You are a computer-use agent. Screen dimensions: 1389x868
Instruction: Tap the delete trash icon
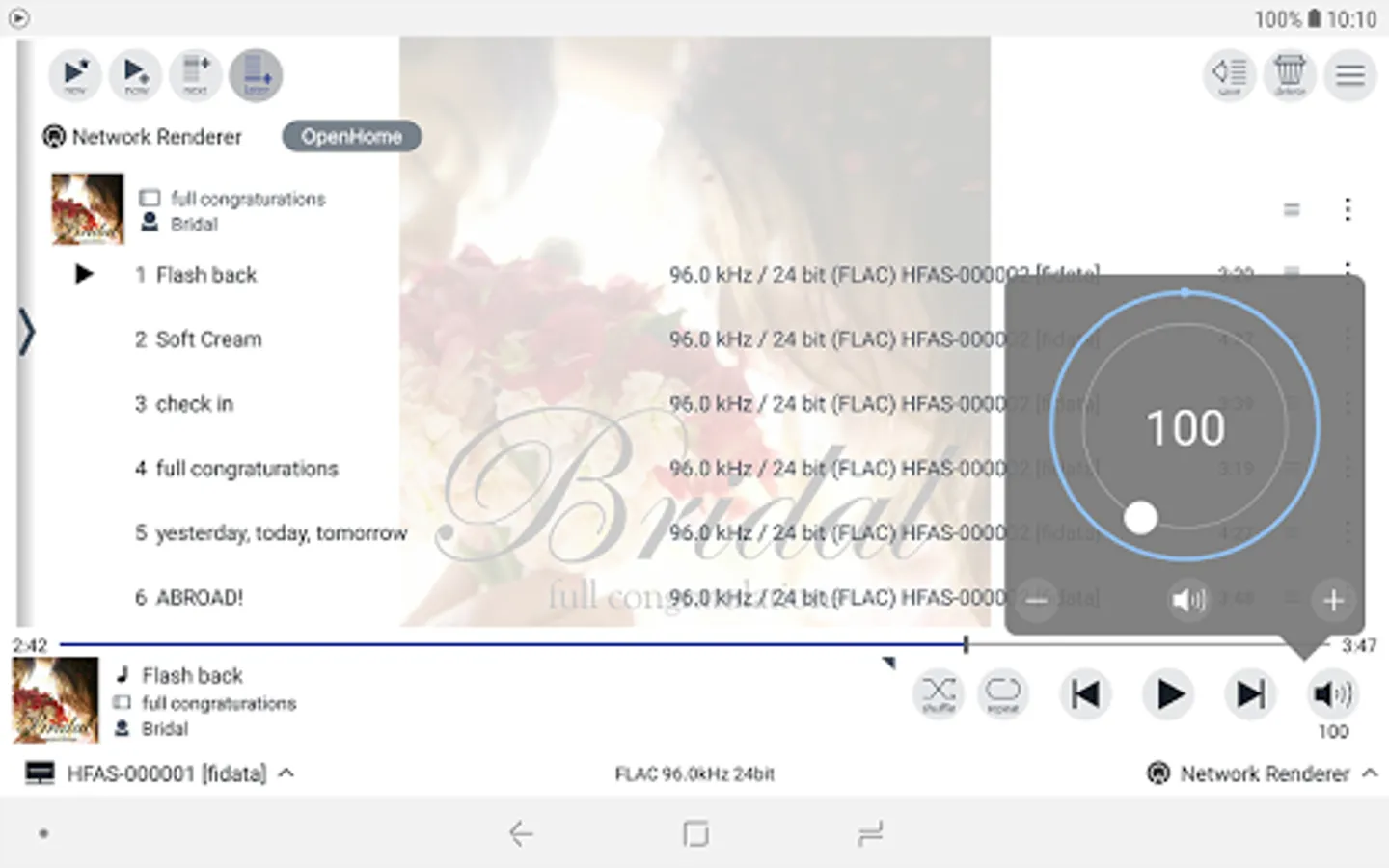point(1290,74)
